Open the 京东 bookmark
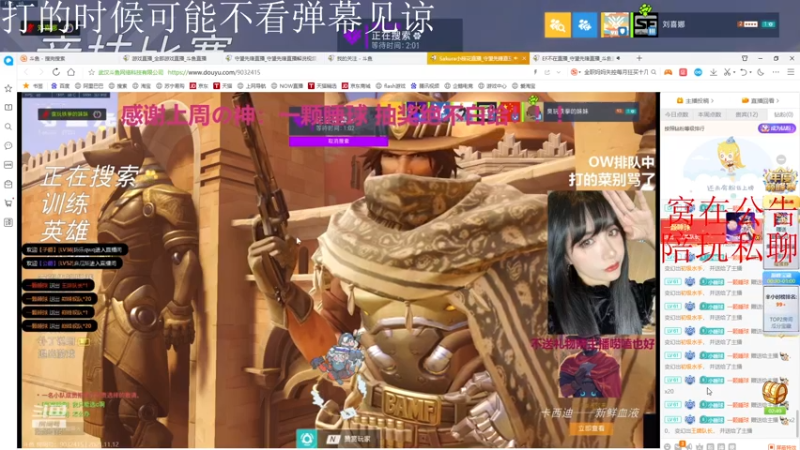This screenshot has width=800, height=450. [x=198, y=86]
